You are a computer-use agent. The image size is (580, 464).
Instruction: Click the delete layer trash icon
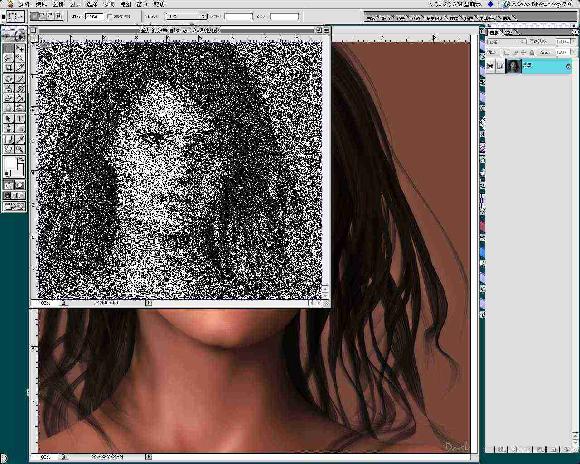point(567,449)
